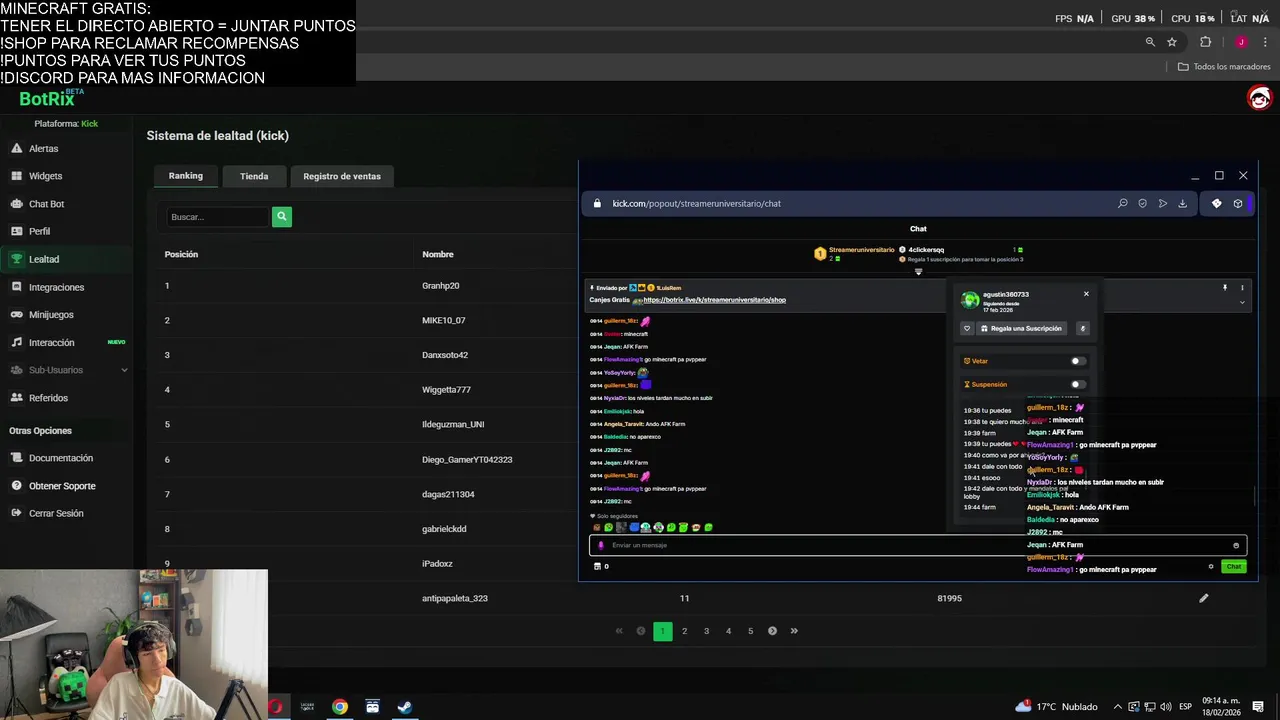This screenshot has width=1280, height=720.
Task: Open the BotRix user avatar menu
Action: pyautogui.click(x=1259, y=98)
